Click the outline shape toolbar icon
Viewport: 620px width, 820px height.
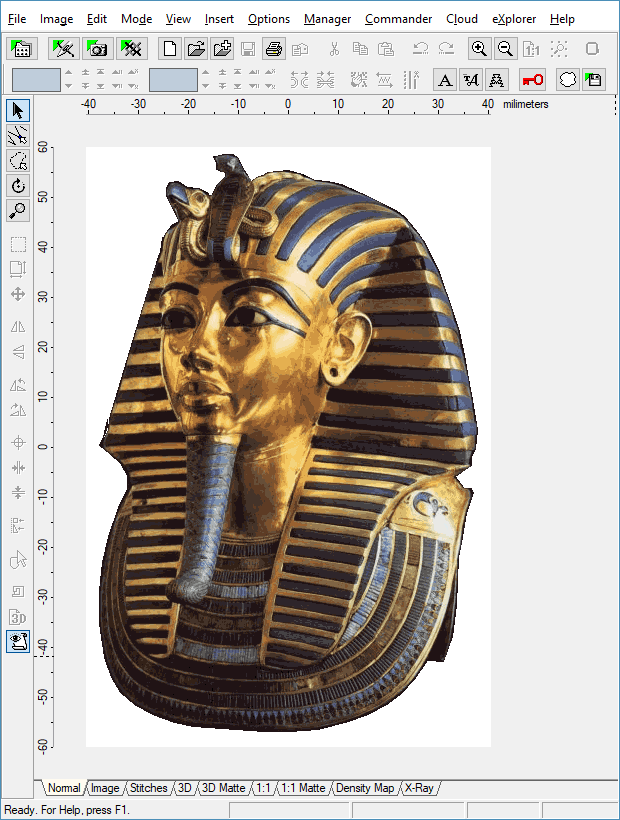(568, 80)
